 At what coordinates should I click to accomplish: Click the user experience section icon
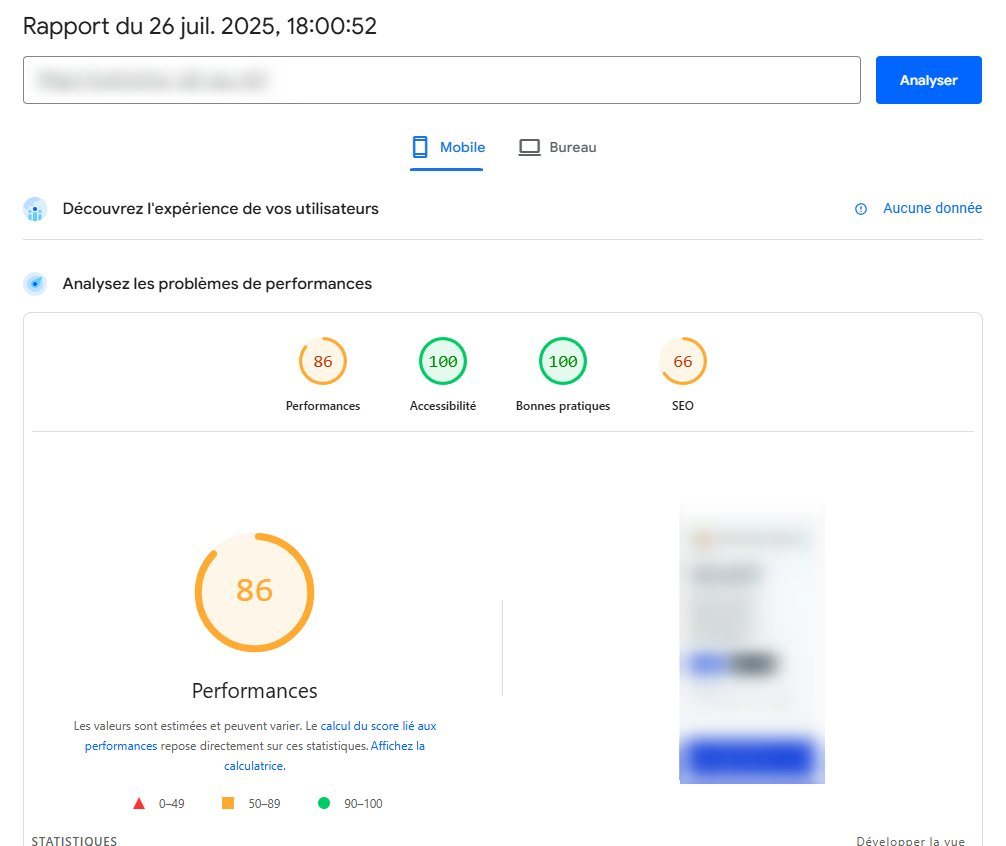[x=35, y=209]
